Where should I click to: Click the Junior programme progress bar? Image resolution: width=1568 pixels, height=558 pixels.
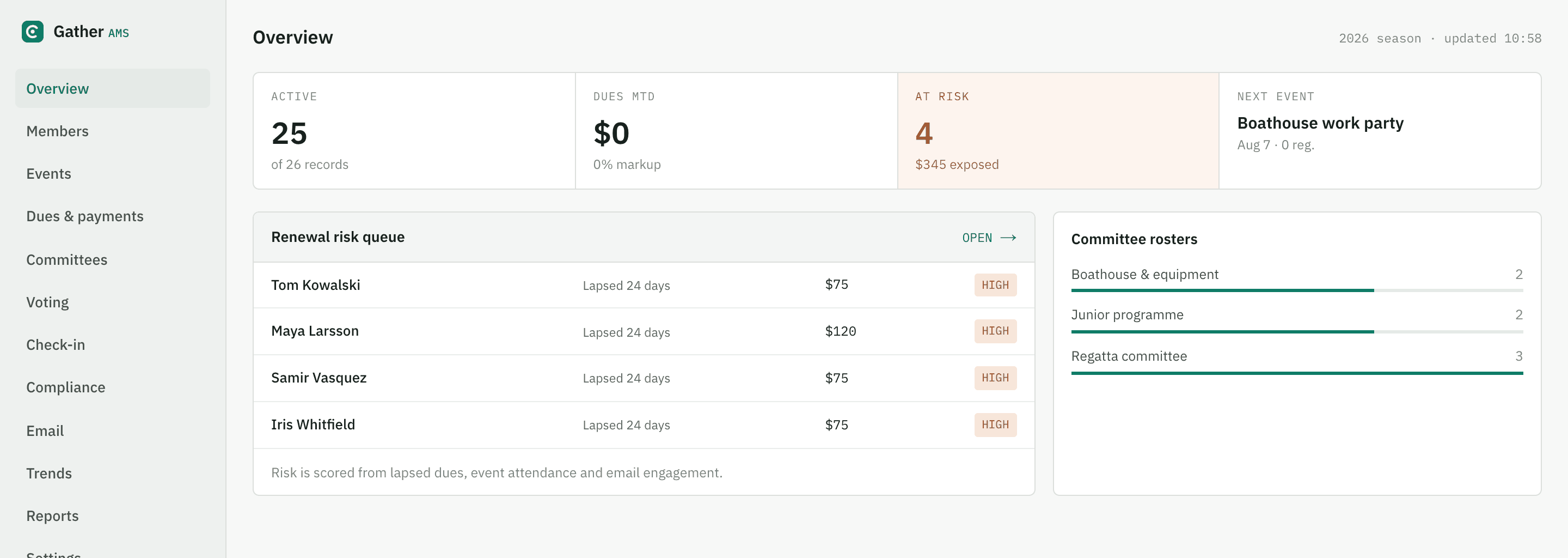(x=1297, y=332)
